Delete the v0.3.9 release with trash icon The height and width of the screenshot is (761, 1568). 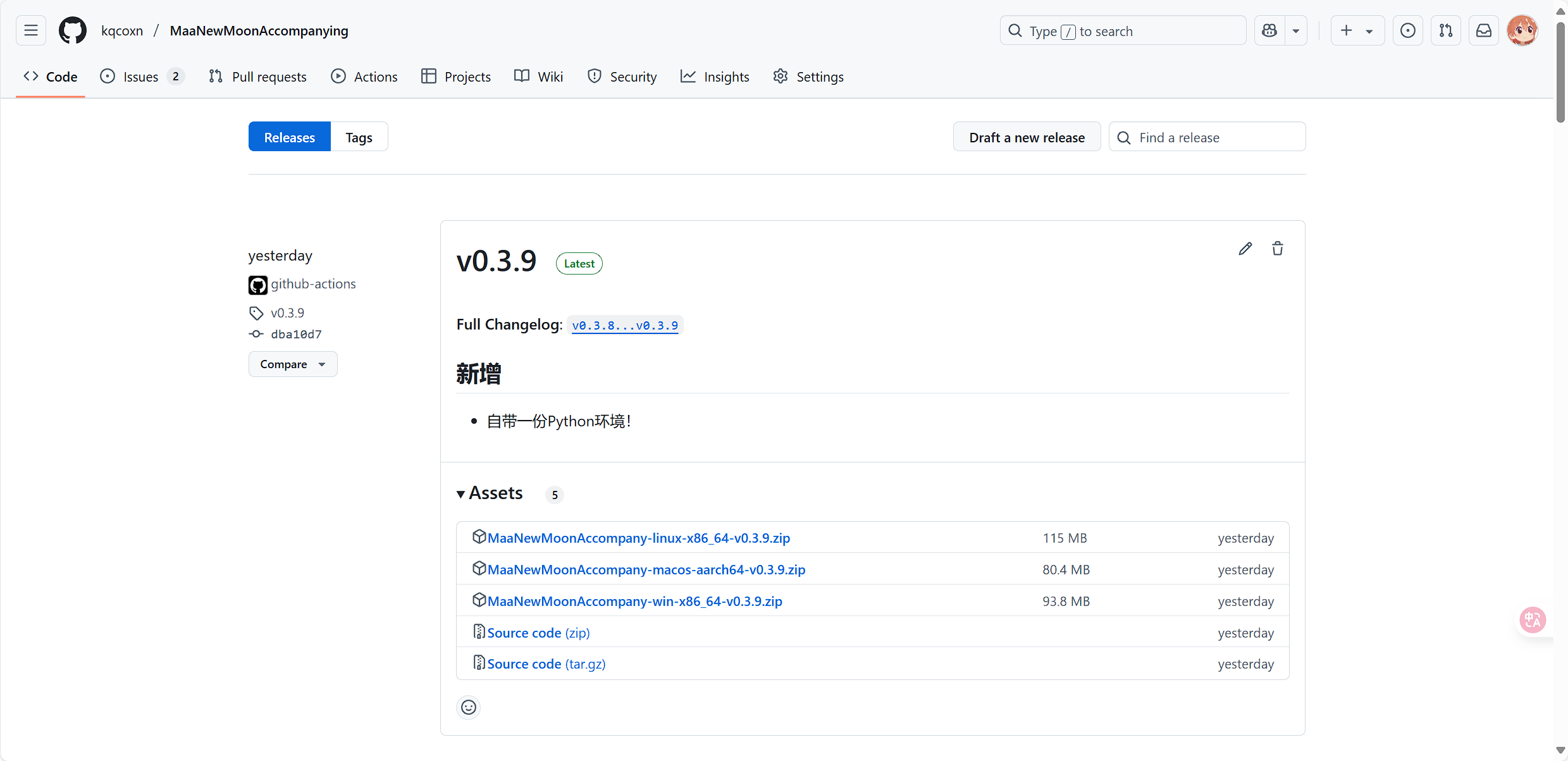pyautogui.click(x=1278, y=249)
